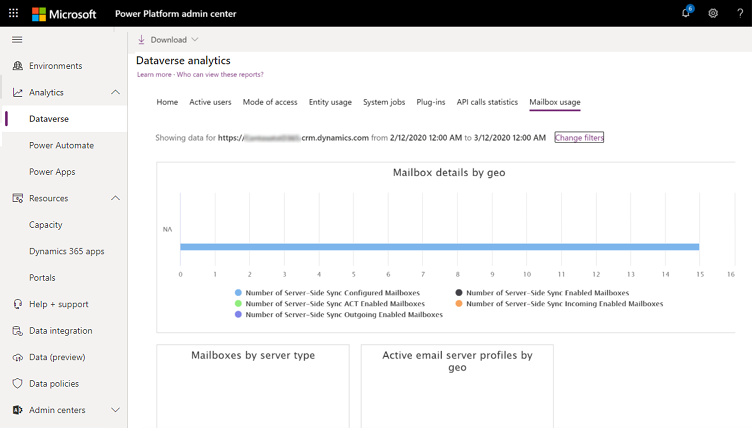Collapse the navigation hamburger menu

(17, 39)
